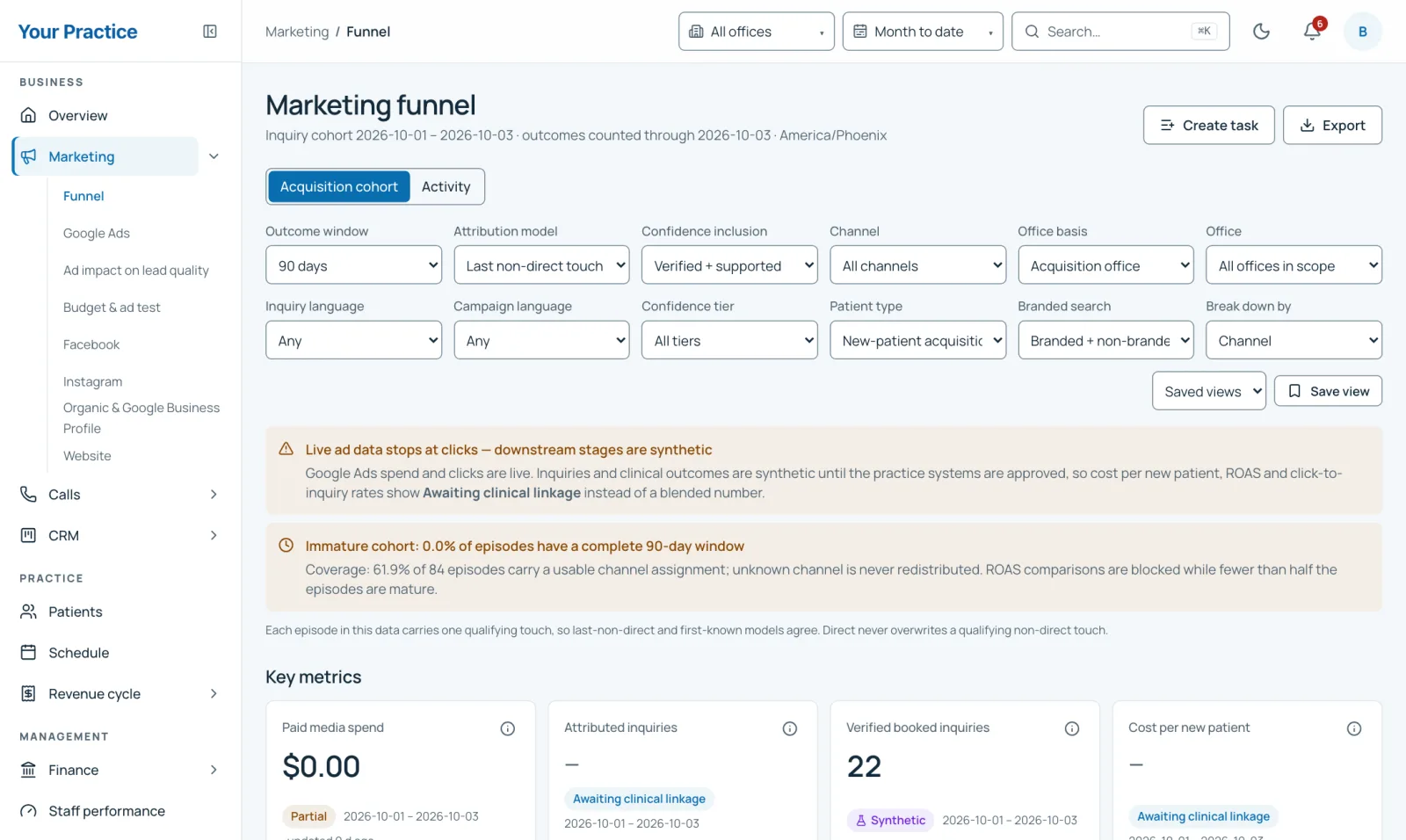1406x840 pixels.
Task: Open Ad impact on lead quality
Action: tap(136, 271)
